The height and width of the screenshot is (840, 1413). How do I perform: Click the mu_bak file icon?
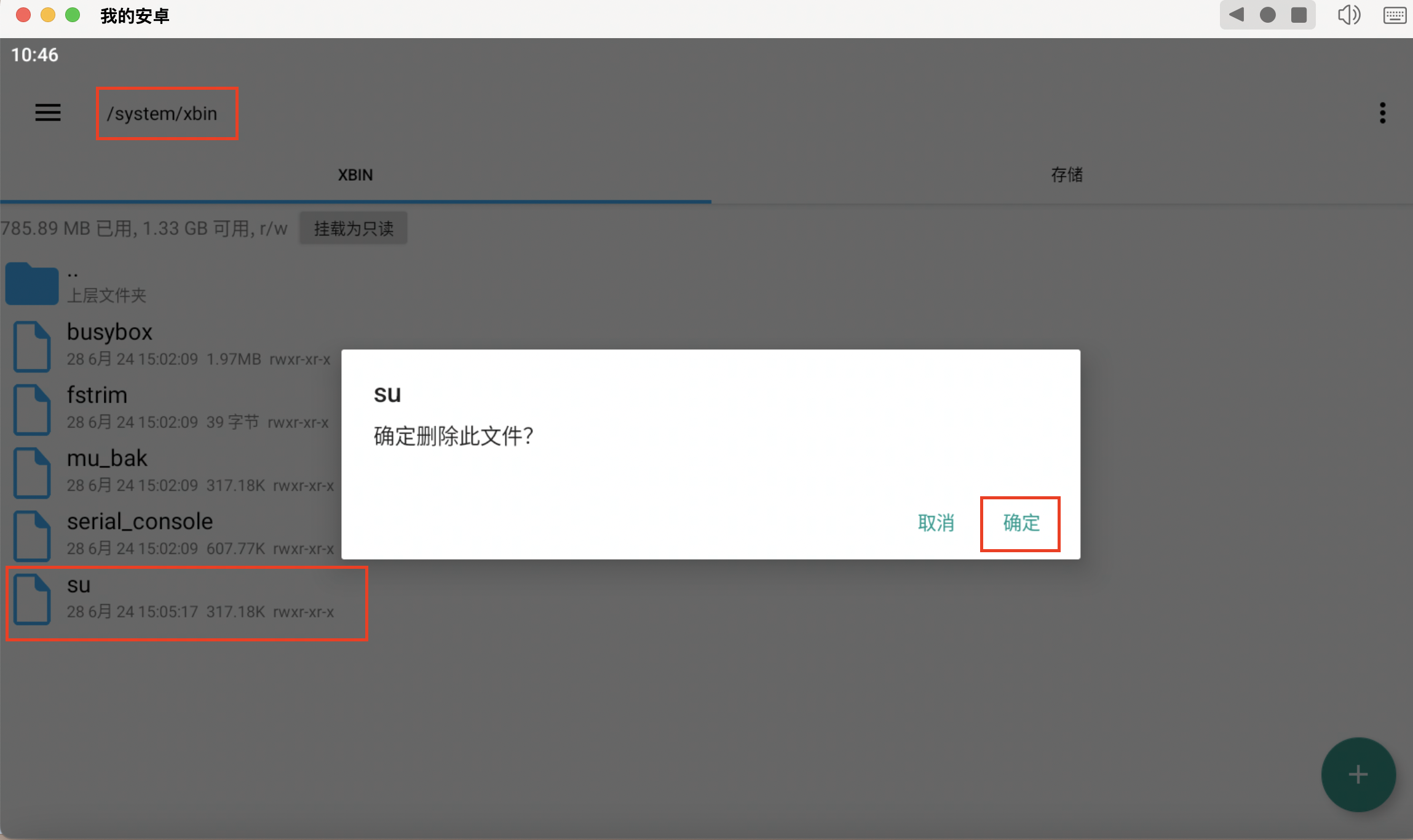coord(32,473)
